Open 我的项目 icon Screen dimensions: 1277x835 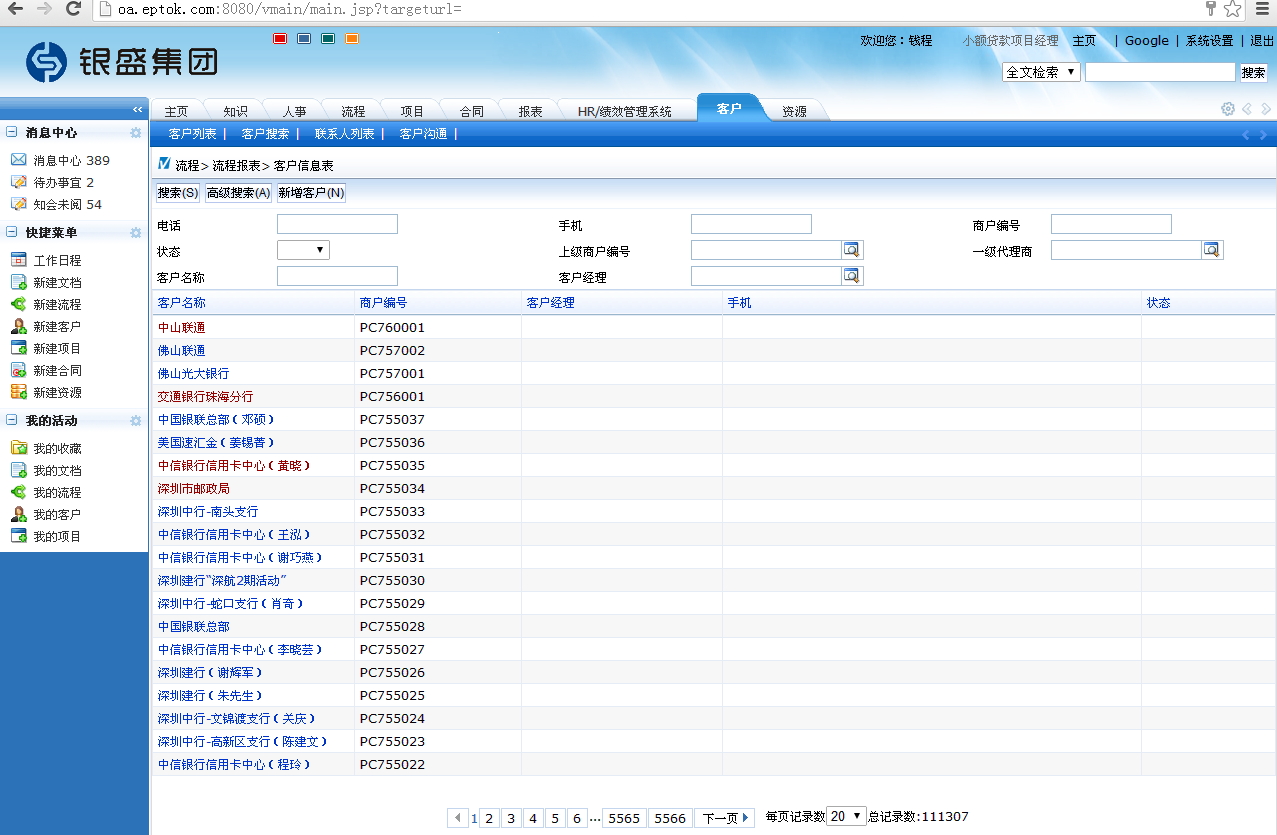pyautogui.click(x=18, y=536)
